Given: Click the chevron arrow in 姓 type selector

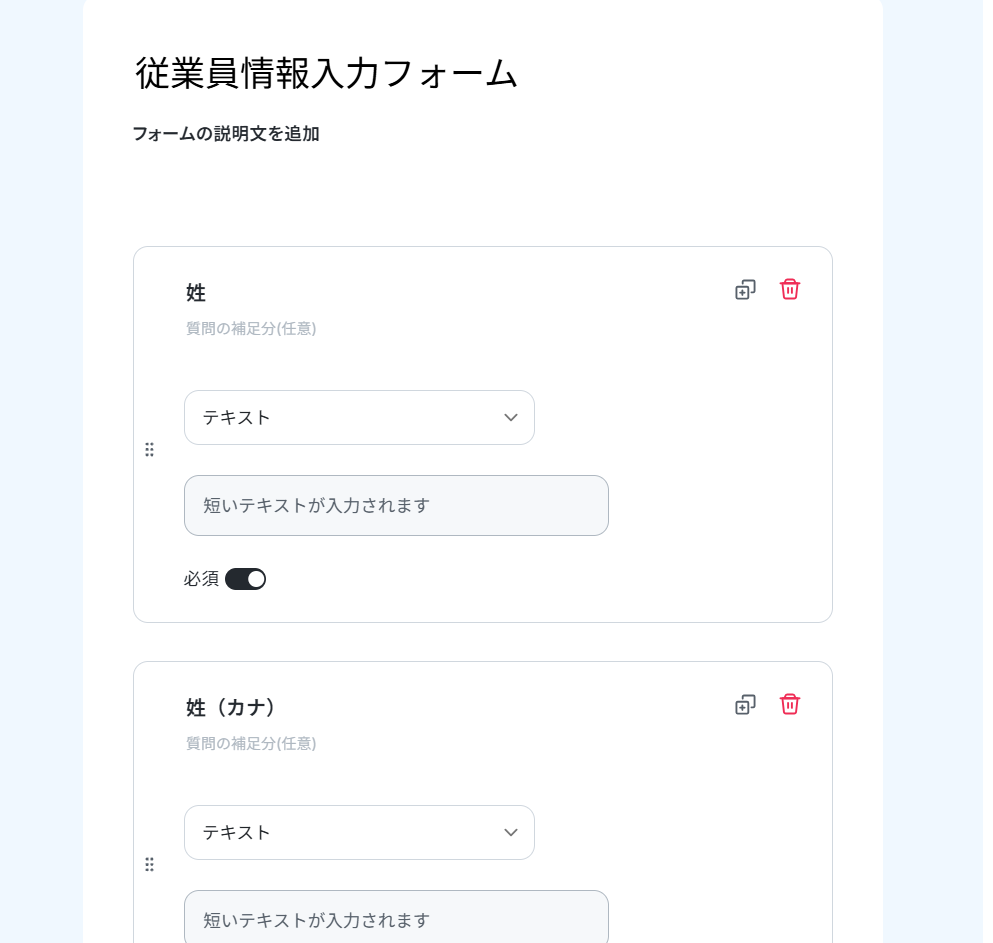Looking at the screenshot, I should click(510, 417).
